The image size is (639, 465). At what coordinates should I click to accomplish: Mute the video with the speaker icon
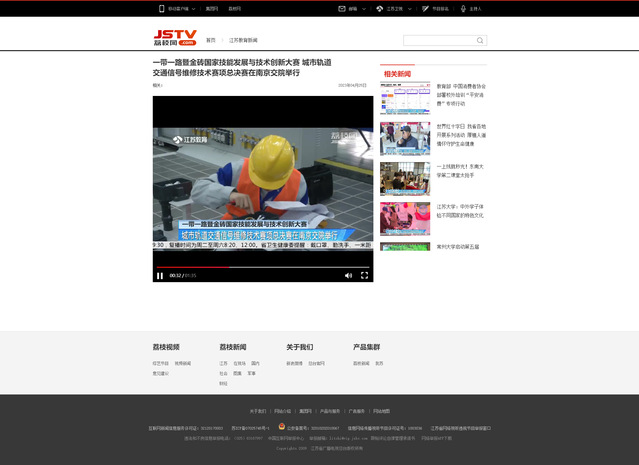coord(348,275)
